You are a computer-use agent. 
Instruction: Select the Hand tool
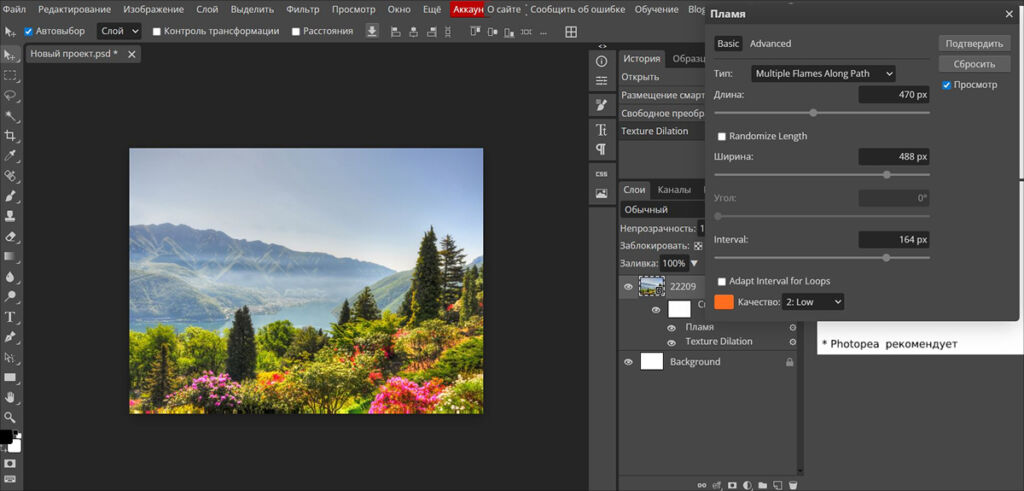click(10, 398)
